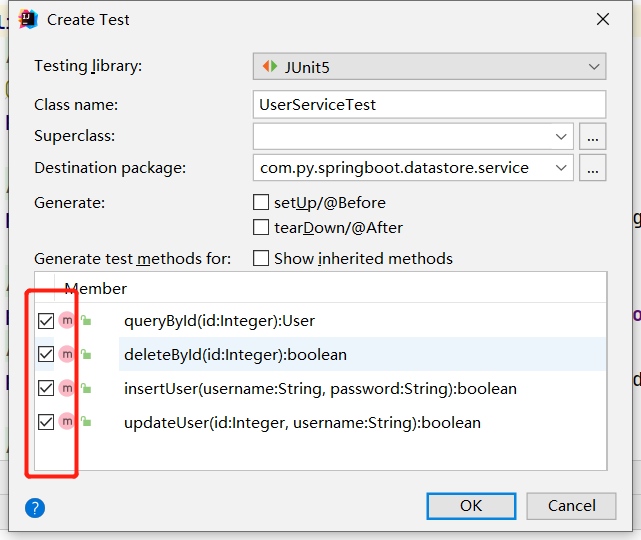This screenshot has width=641, height=540.
Task: Close the Create Test dialog window
Action: [603, 19]
